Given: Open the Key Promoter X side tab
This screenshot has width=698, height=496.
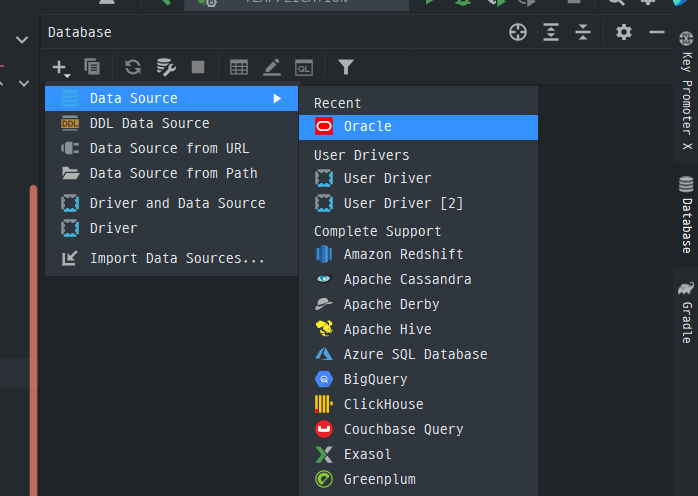Looking at the screenshot, I should click(686, 91).
